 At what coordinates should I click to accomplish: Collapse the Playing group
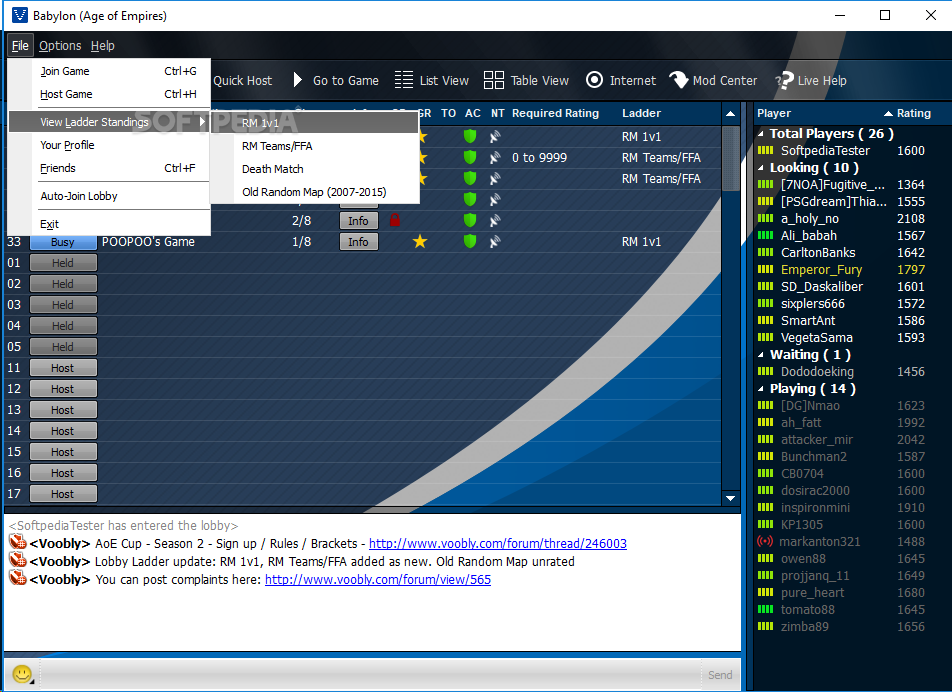[761, 388]
